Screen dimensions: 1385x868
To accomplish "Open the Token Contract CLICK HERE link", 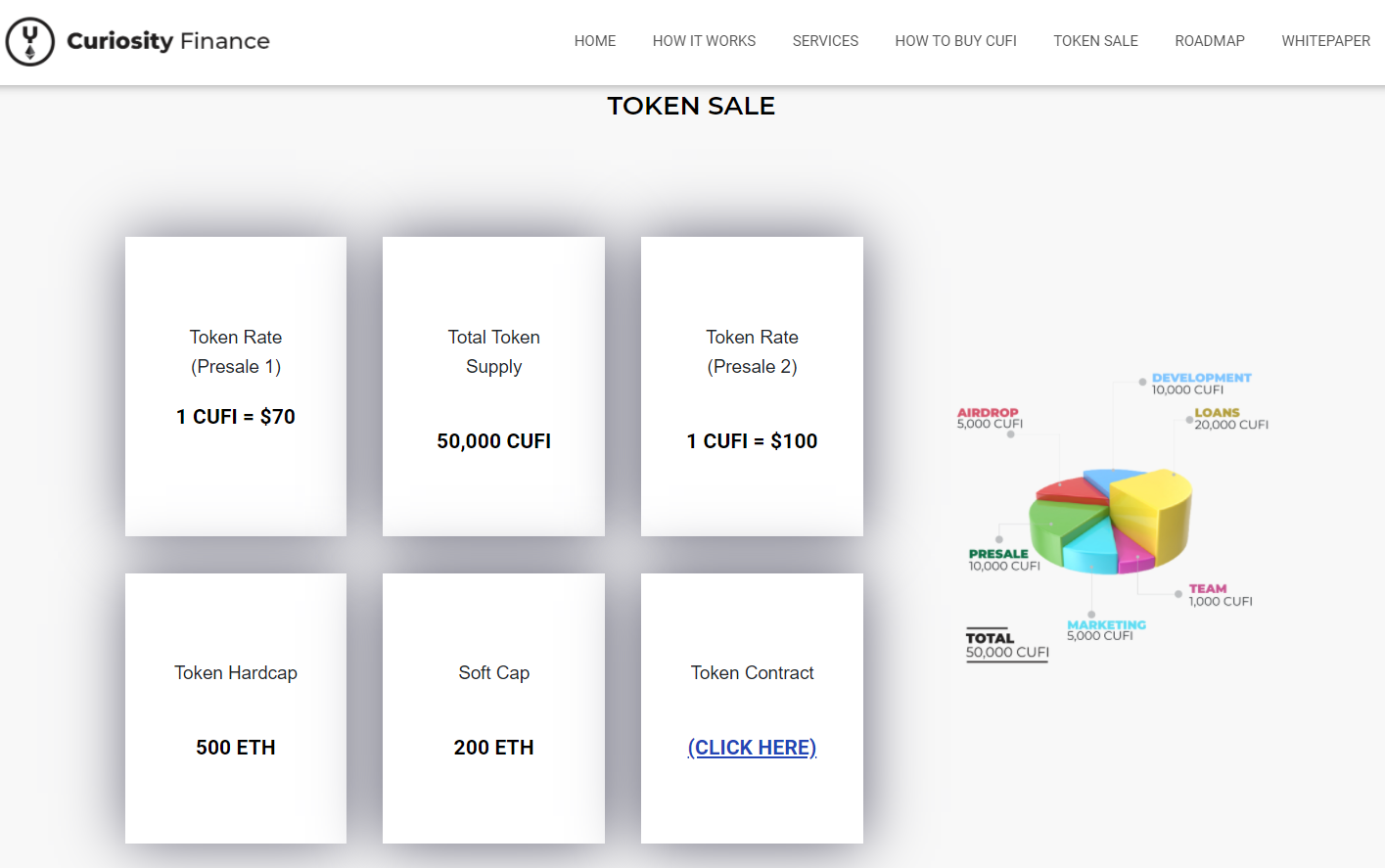I will [752, 748].
